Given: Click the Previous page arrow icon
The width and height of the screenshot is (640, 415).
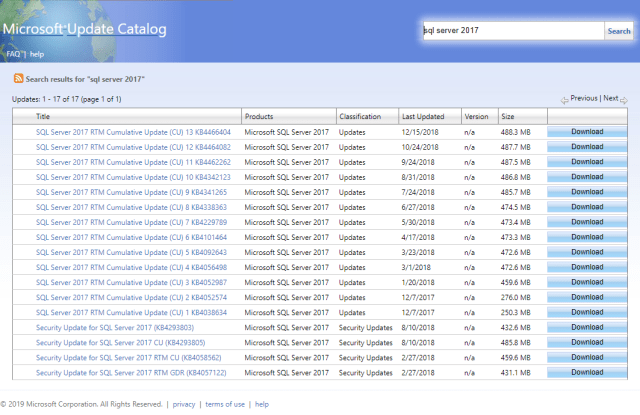Looking at the screenshot, I should point(564,100).
